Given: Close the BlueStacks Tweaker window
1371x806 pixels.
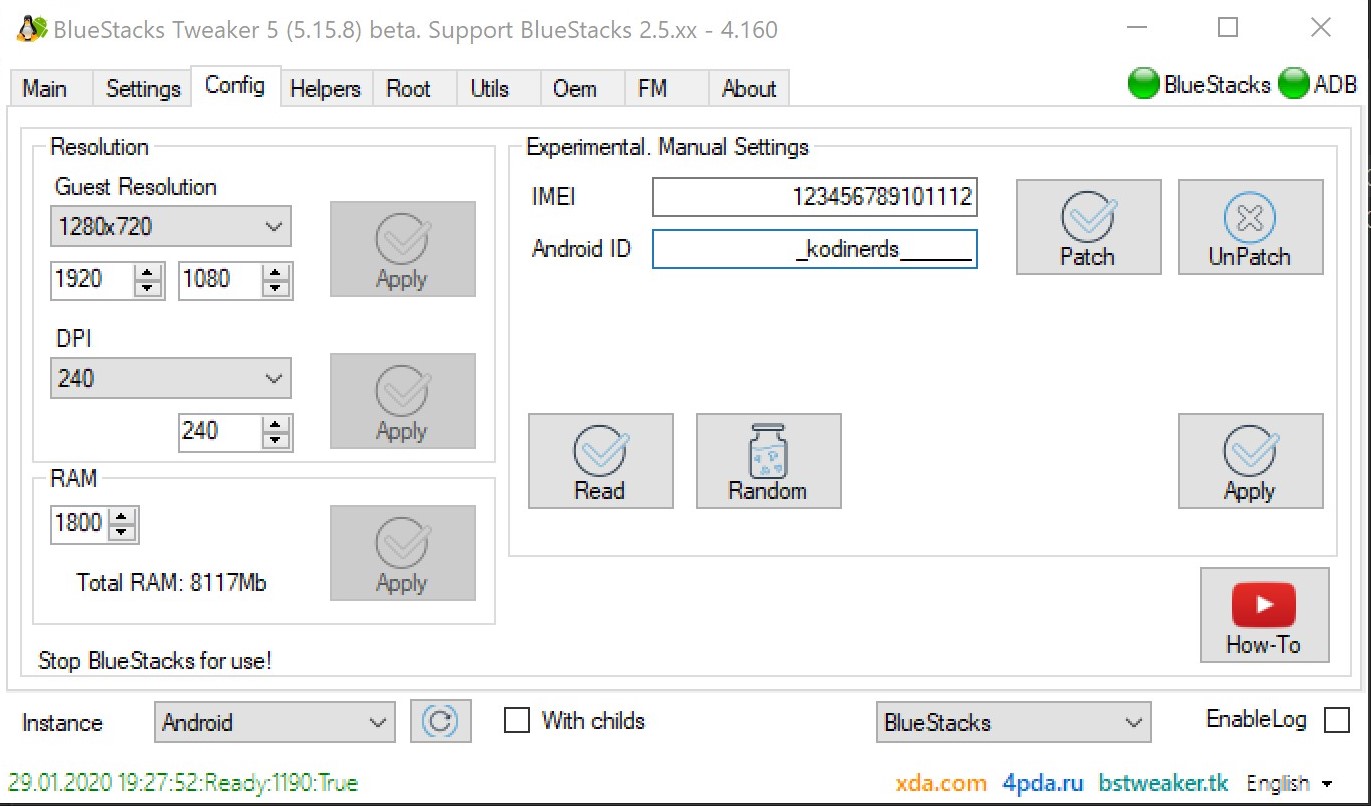Looking at the screenshot, I should [1320, 29].
